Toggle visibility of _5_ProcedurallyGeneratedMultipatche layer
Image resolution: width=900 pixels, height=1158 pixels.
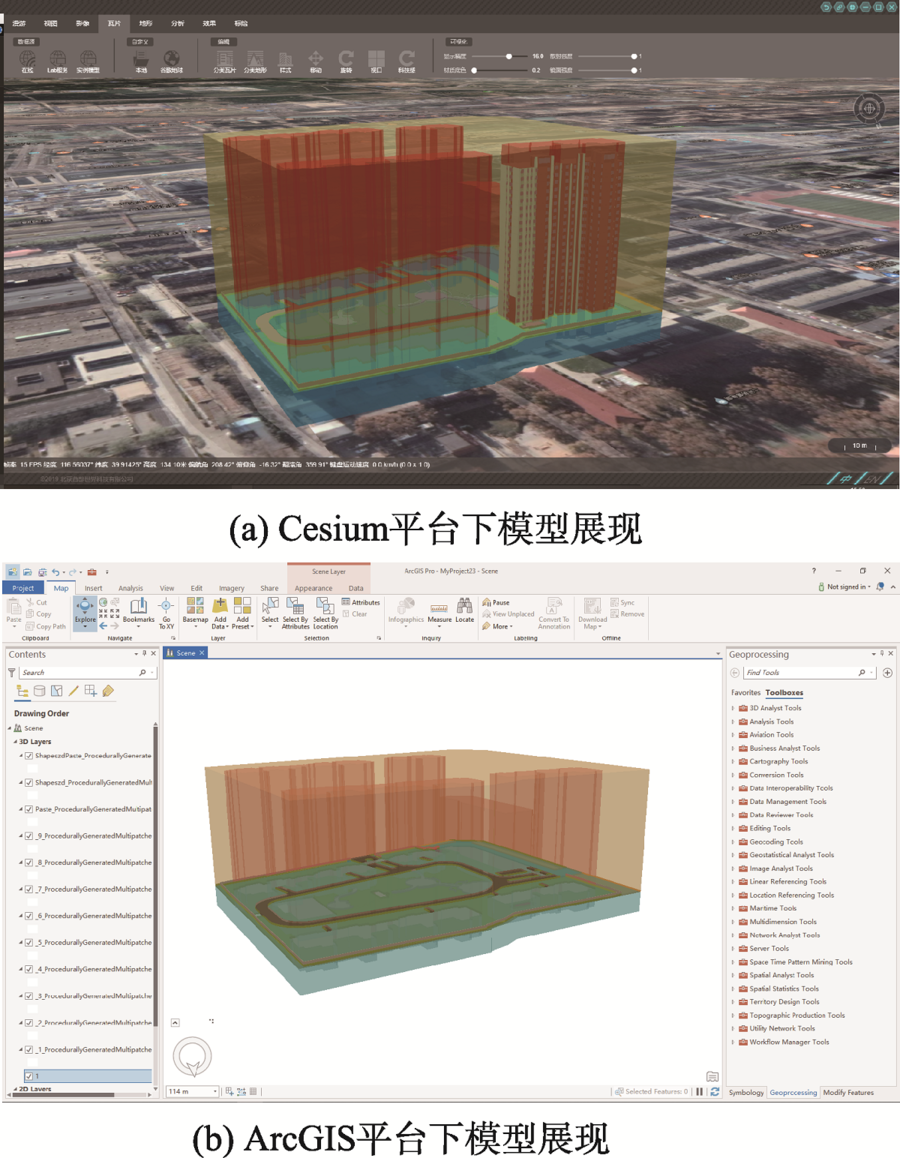coord(29,942)
